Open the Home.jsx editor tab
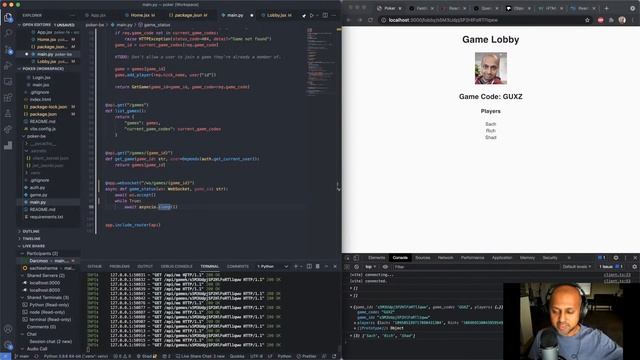This screenshot has height=360, width=640. pyautogui.click(x=140, y=15)
